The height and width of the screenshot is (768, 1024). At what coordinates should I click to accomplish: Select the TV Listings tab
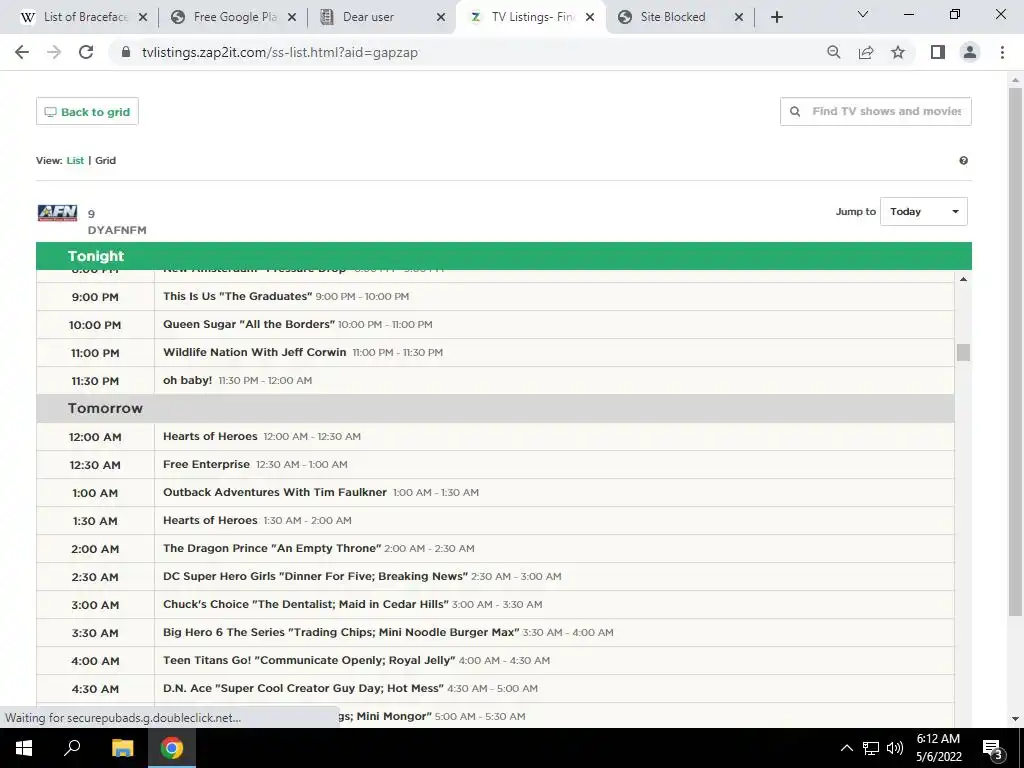[x=532, y=17]
